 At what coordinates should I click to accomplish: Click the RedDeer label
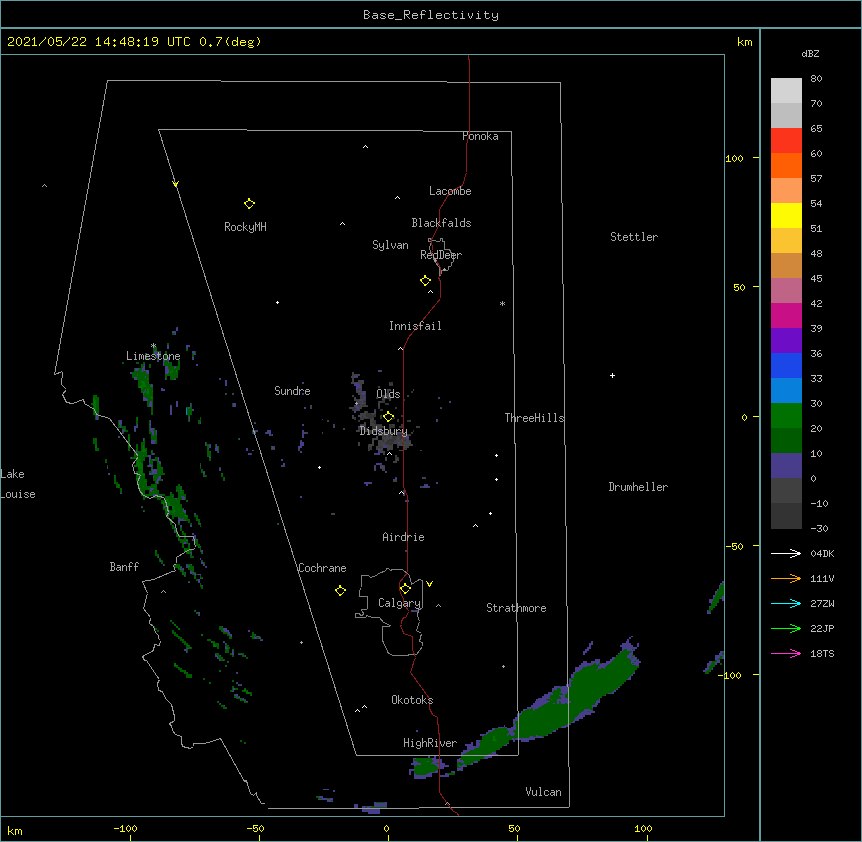pyautogui.click(x=441, y=255)
